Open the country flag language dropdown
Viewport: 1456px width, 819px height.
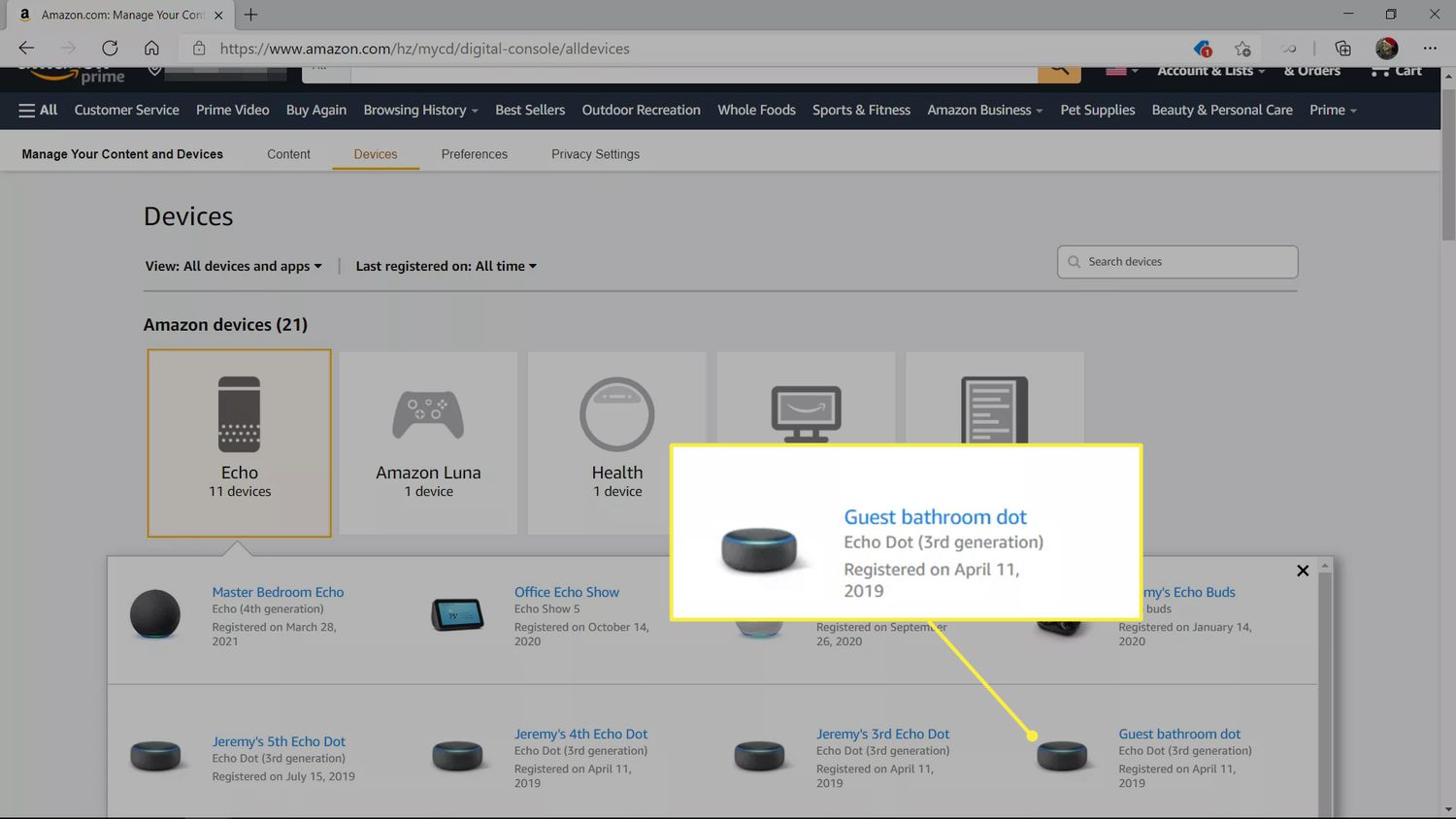pos(1122,72)
